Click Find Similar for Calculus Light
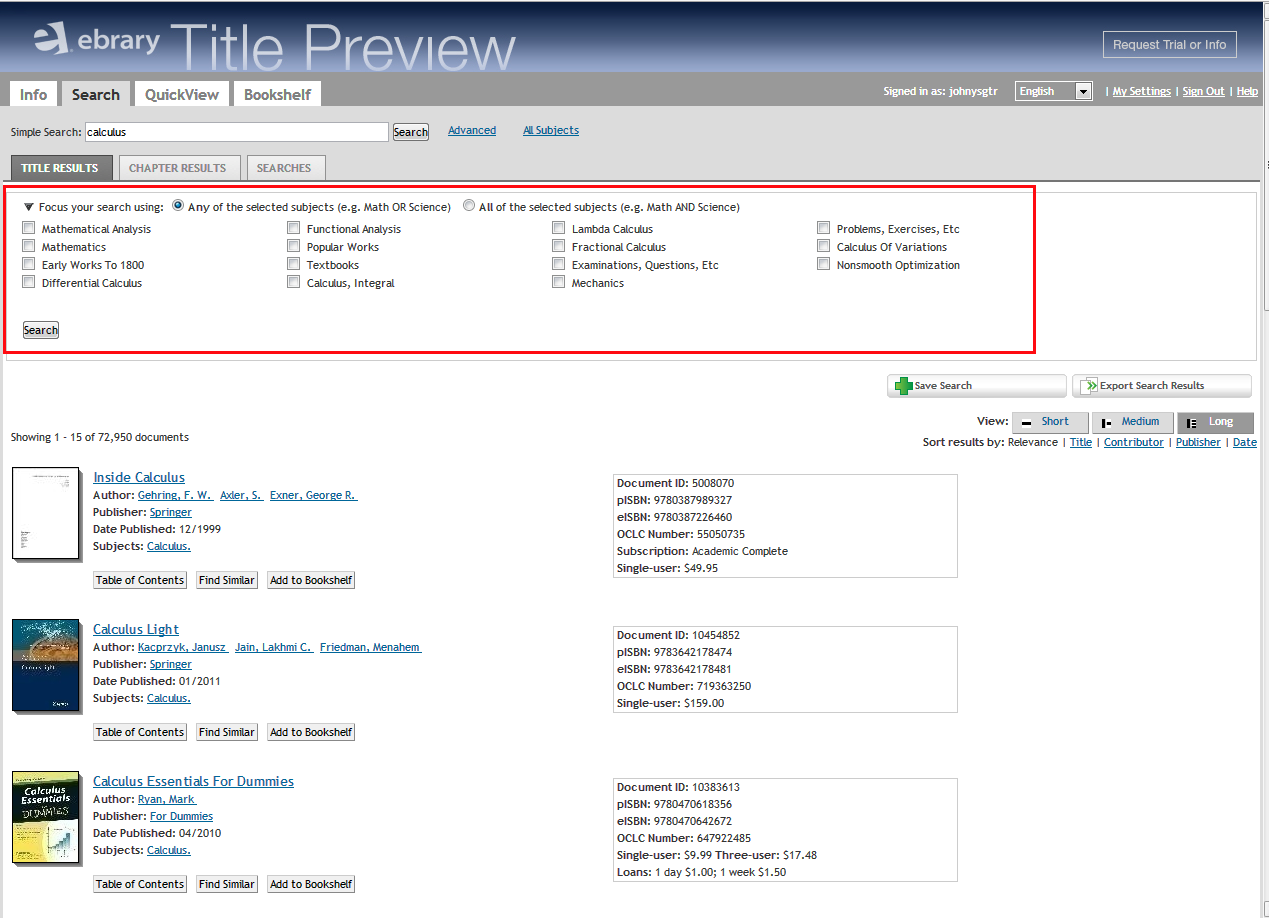The image size is (1269, 918). 226,732
